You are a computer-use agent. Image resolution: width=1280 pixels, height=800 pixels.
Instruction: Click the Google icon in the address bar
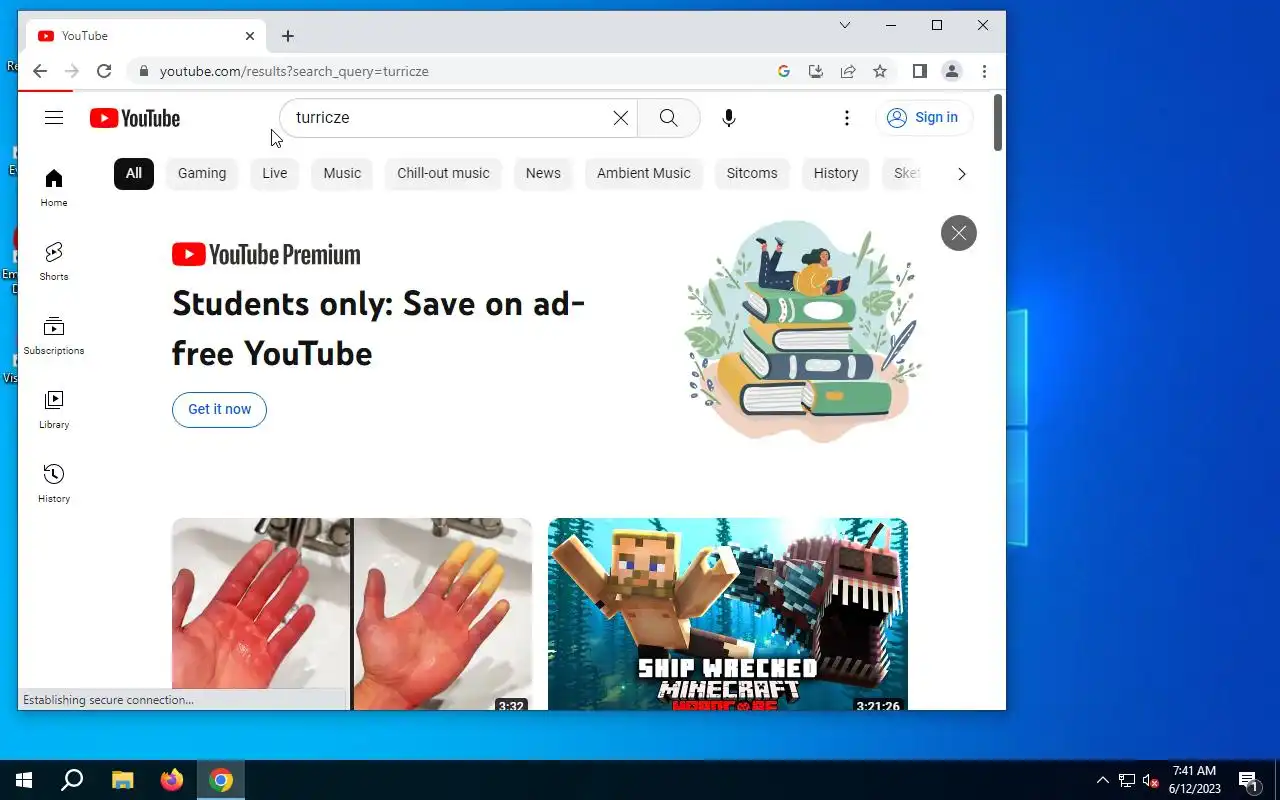[784, 71]
